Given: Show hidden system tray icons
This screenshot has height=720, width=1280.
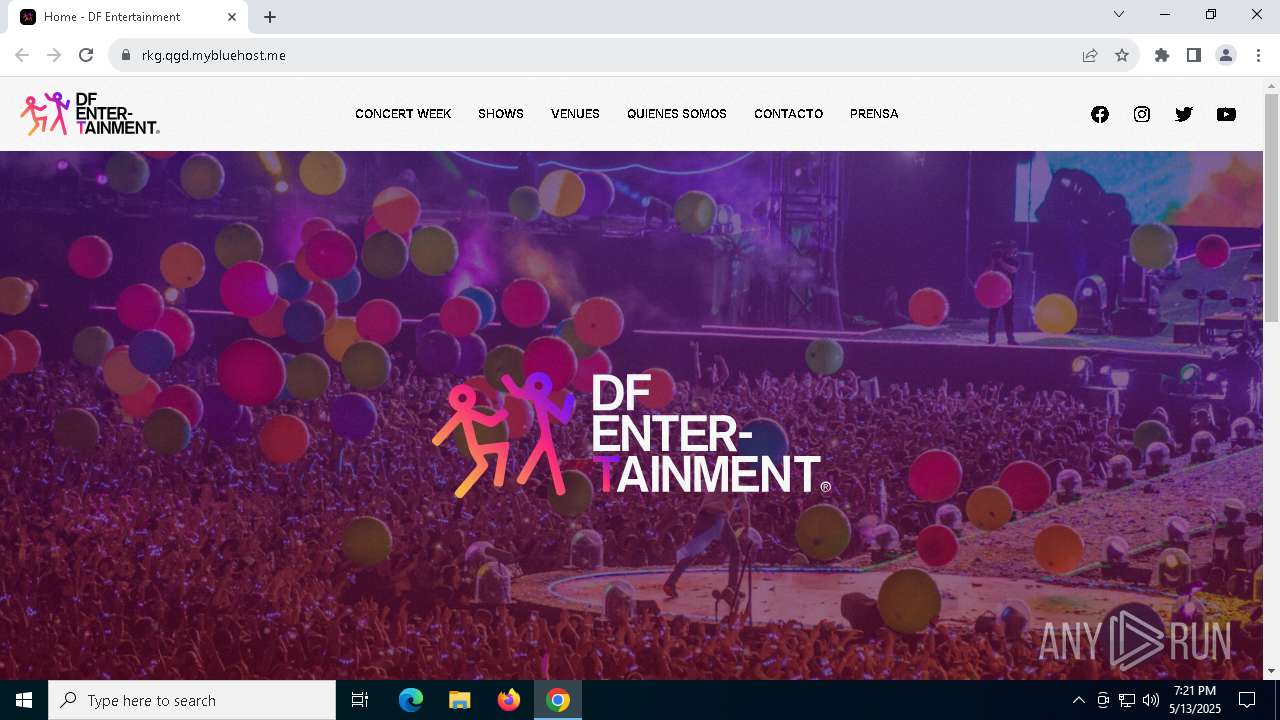Looking at the screenshot, I should coord(1078,700).
